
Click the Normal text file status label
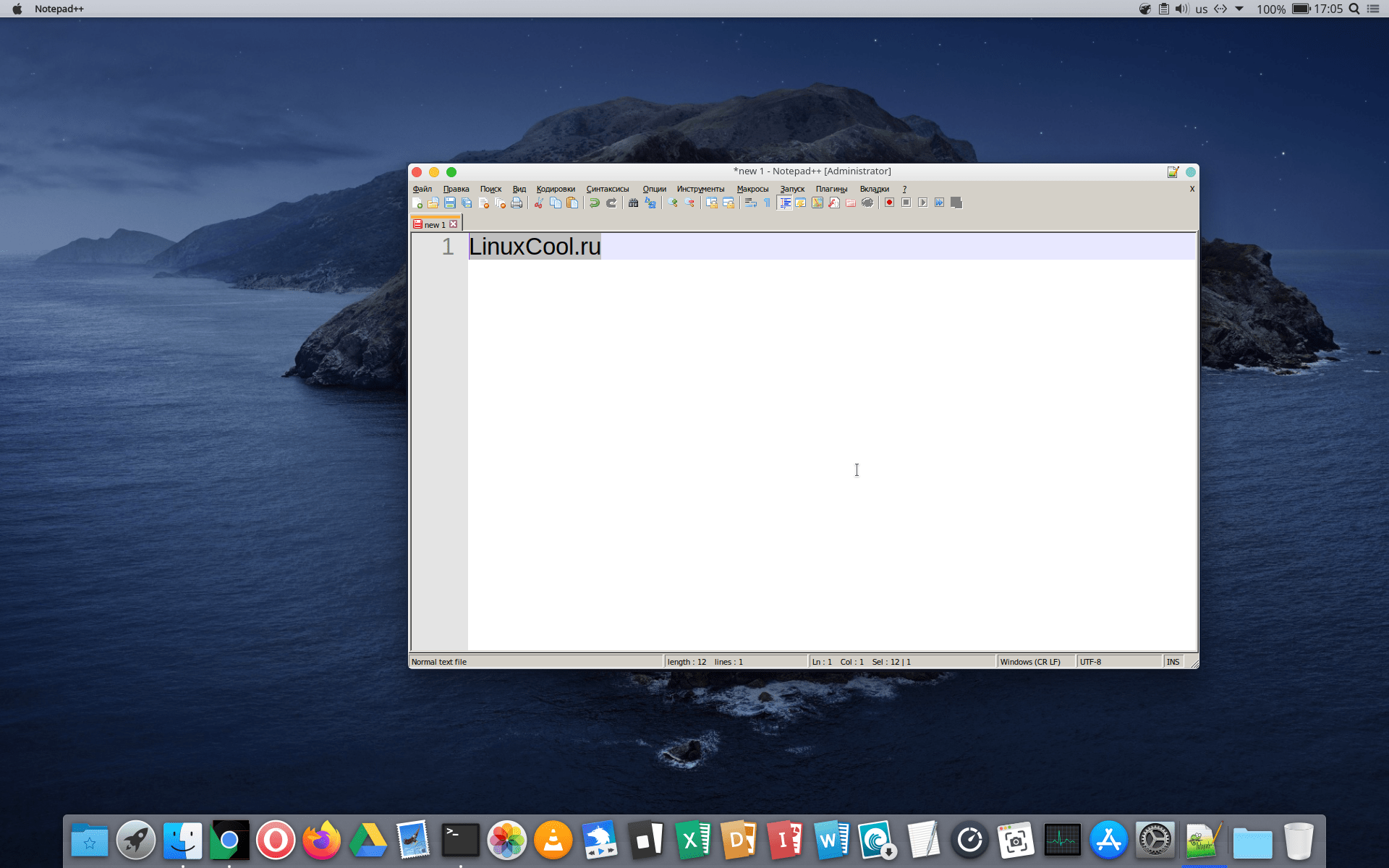pos(439,662)
